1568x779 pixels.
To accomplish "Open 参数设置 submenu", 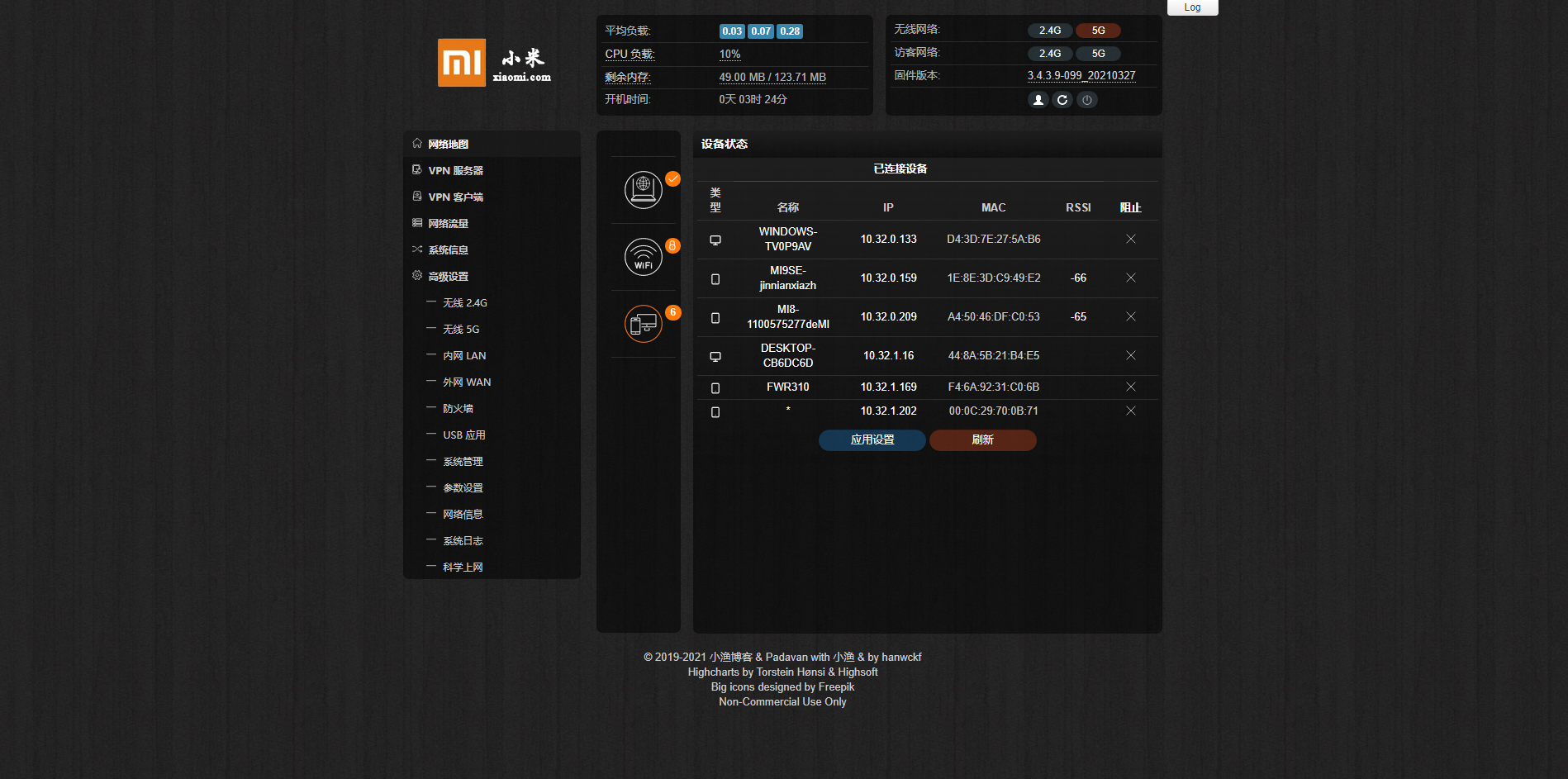I will 463,488.
